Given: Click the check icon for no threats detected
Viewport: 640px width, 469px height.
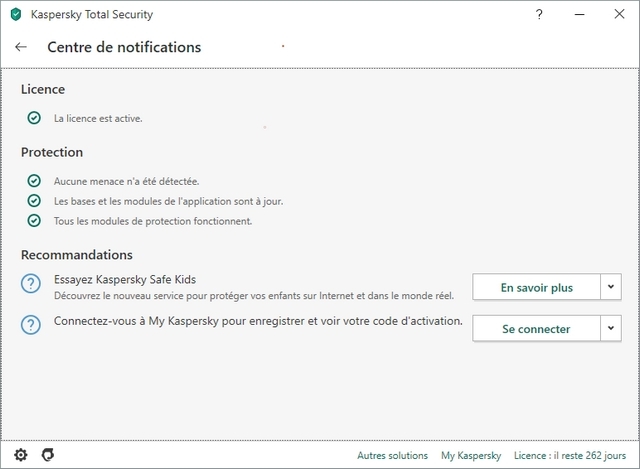Looking at the screenshot, I should coord(34,181).
